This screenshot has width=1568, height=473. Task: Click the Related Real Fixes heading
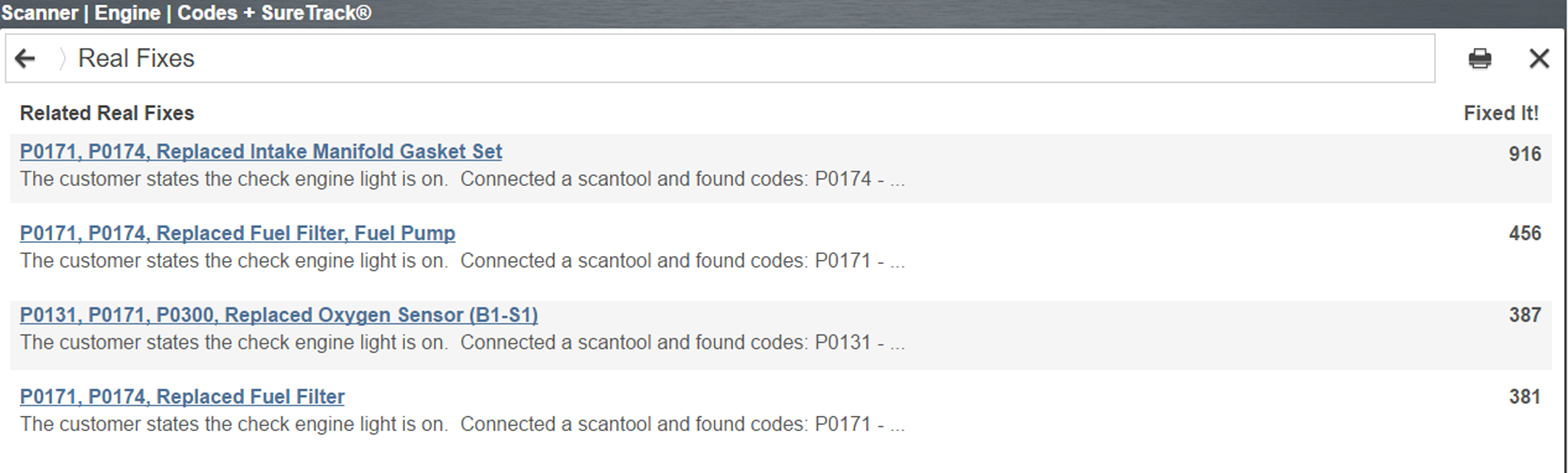(107, 113)
